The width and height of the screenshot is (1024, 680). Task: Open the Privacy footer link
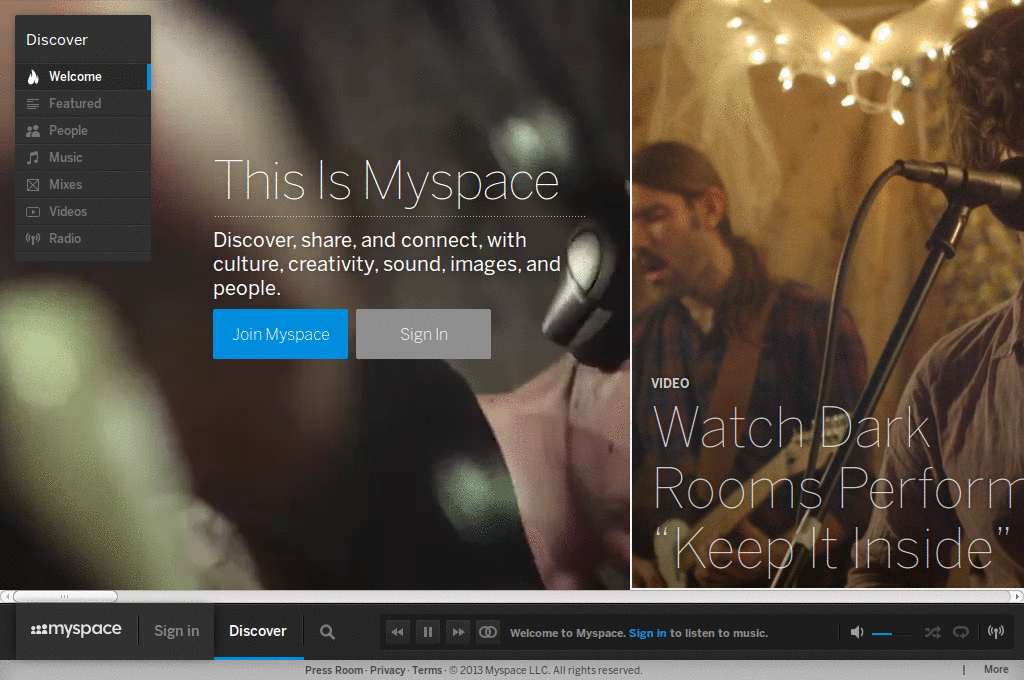(x=387, y=670)
